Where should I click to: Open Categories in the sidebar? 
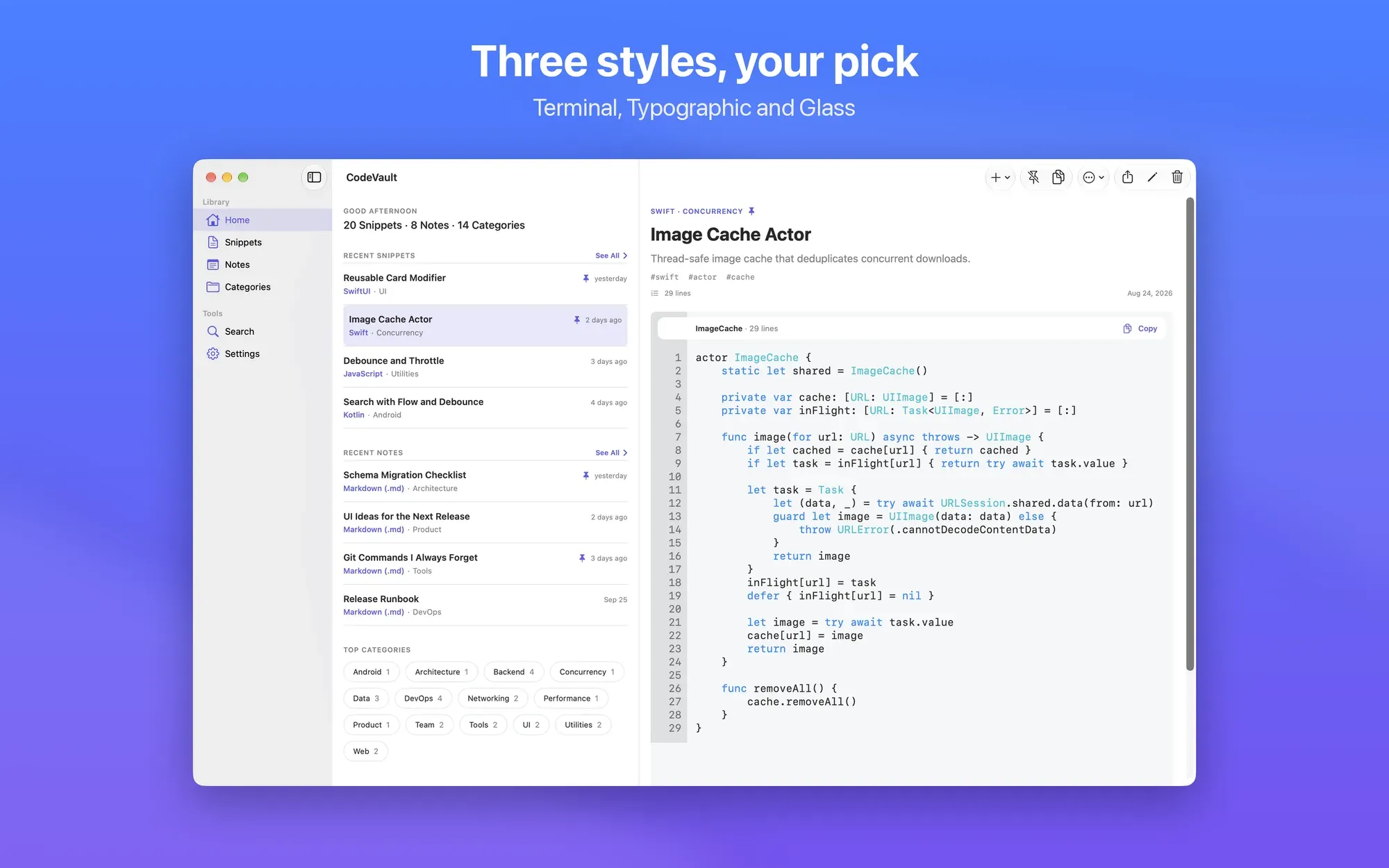263,287
